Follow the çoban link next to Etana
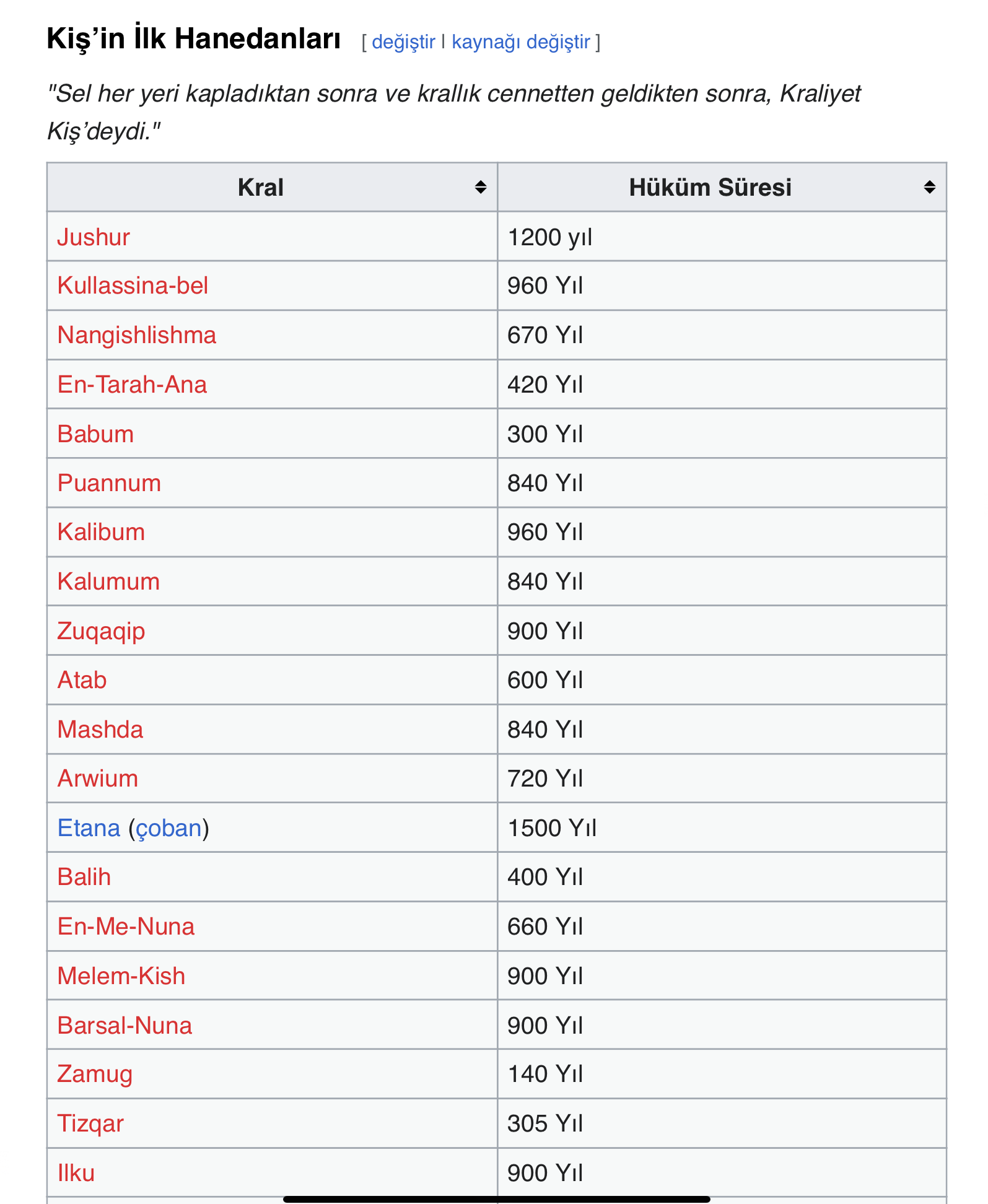 click(166, 827)
